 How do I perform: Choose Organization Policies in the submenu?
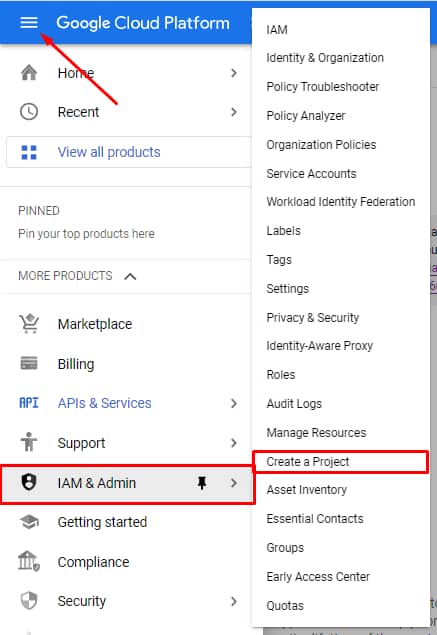click(x=321, y=145)
